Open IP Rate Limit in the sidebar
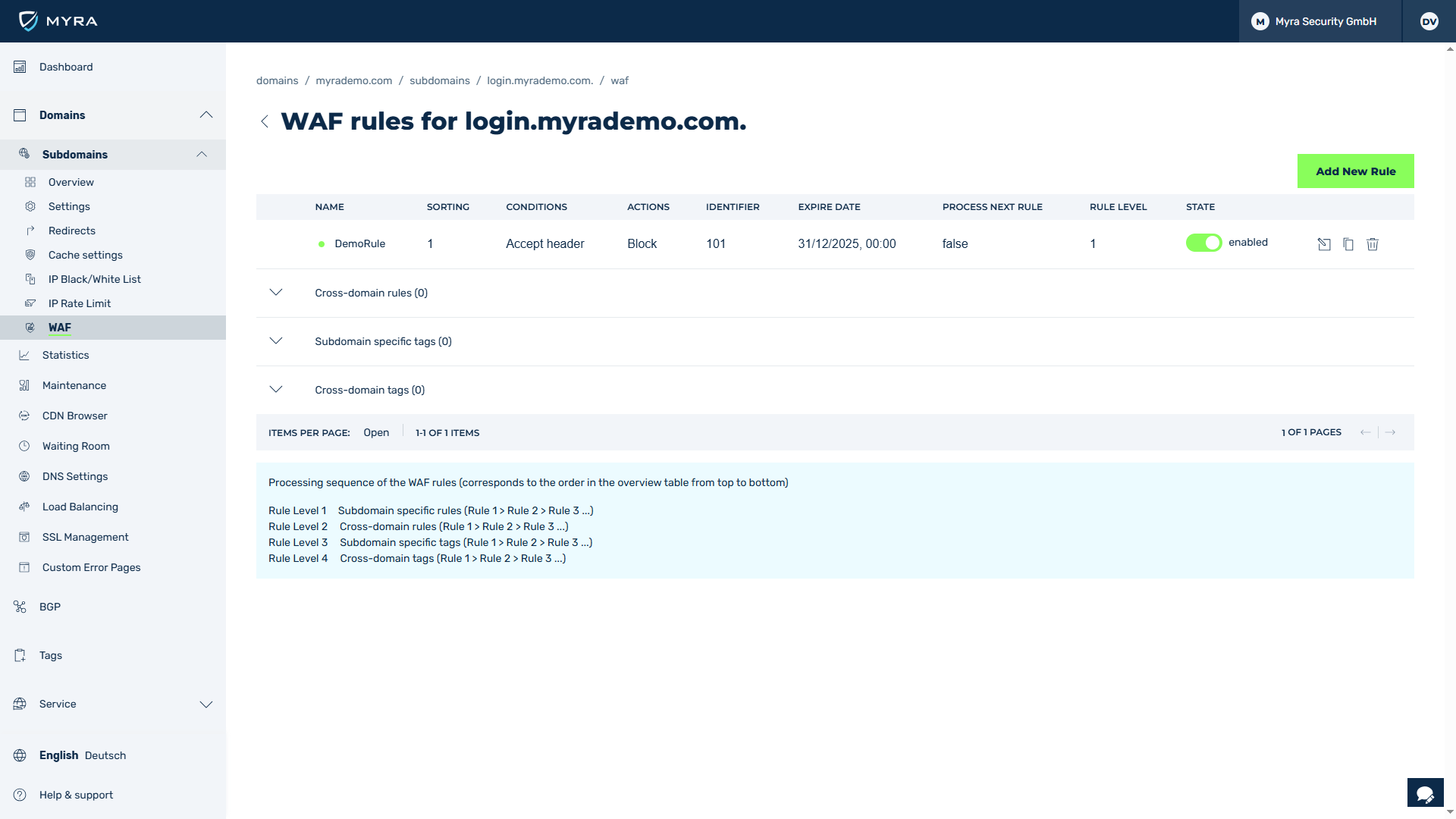The height and width of the screenshot is (819, 1456). click(80, 303)
